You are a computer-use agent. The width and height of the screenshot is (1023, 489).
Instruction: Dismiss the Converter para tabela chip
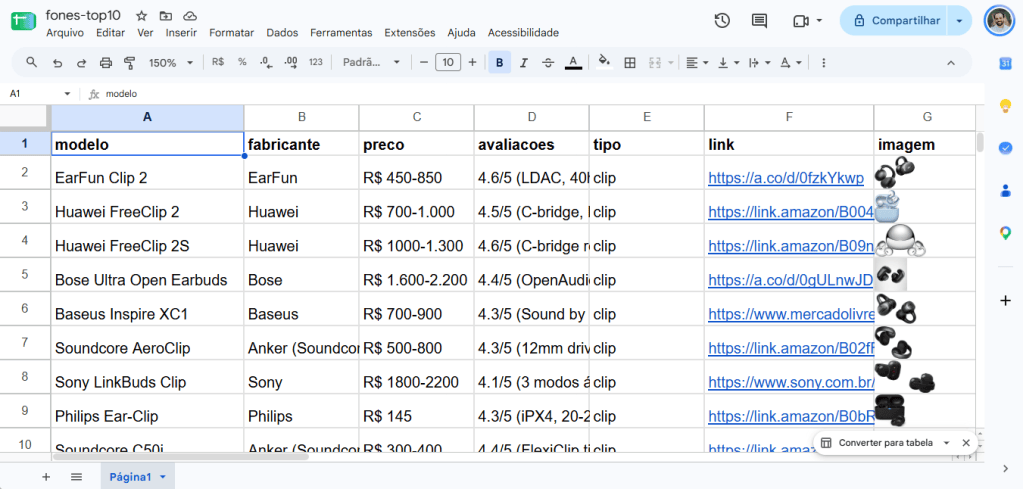[966, 443]
